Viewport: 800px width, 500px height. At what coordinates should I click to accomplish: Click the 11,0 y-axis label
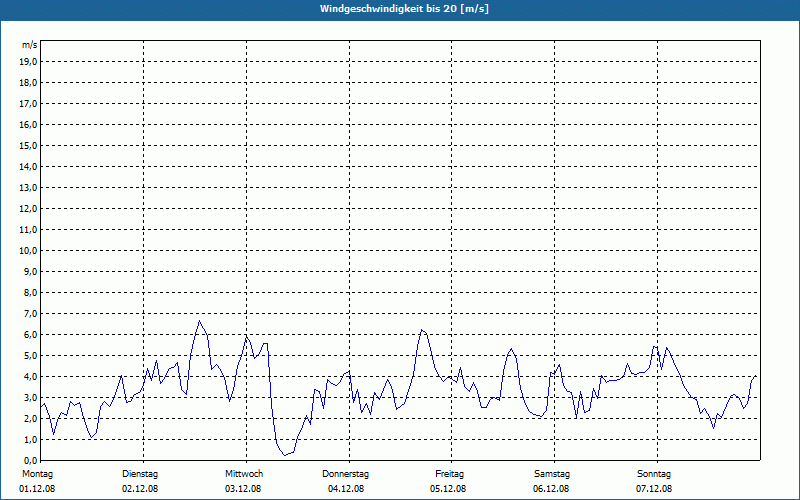[28, 230]
